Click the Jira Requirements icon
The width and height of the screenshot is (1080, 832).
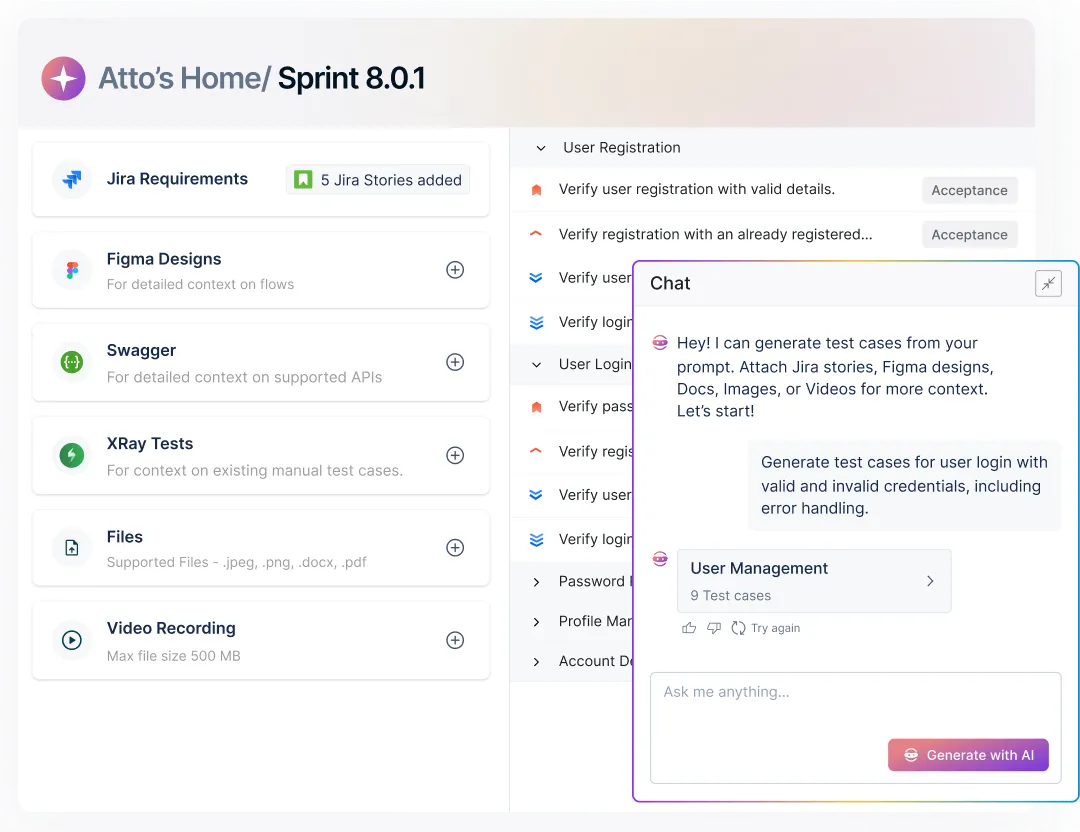click(70, 179)
